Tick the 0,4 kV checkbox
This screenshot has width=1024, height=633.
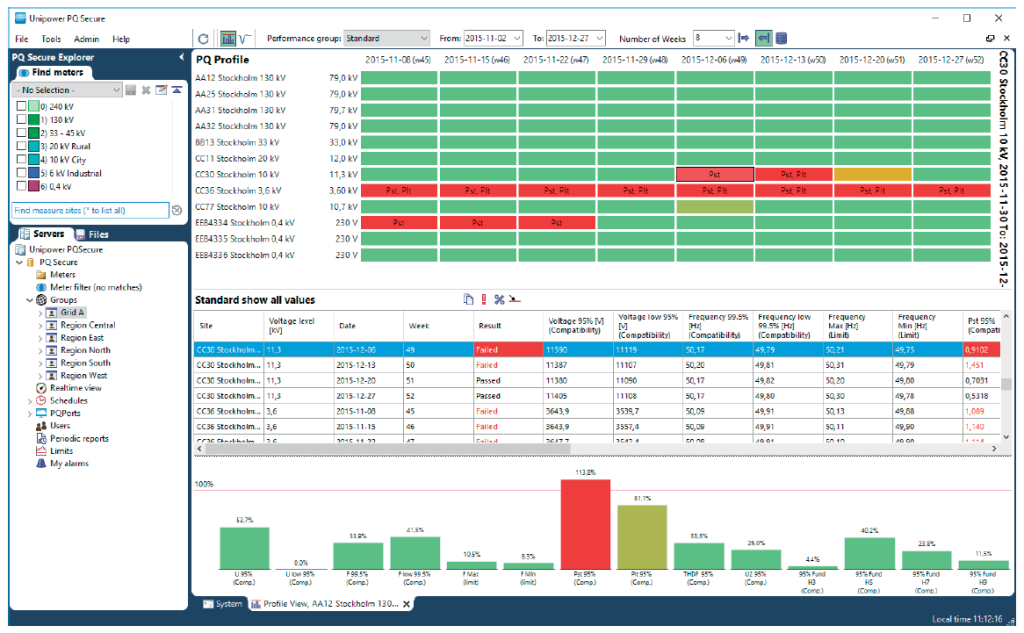pyautogui.click(x=22, y=186)
